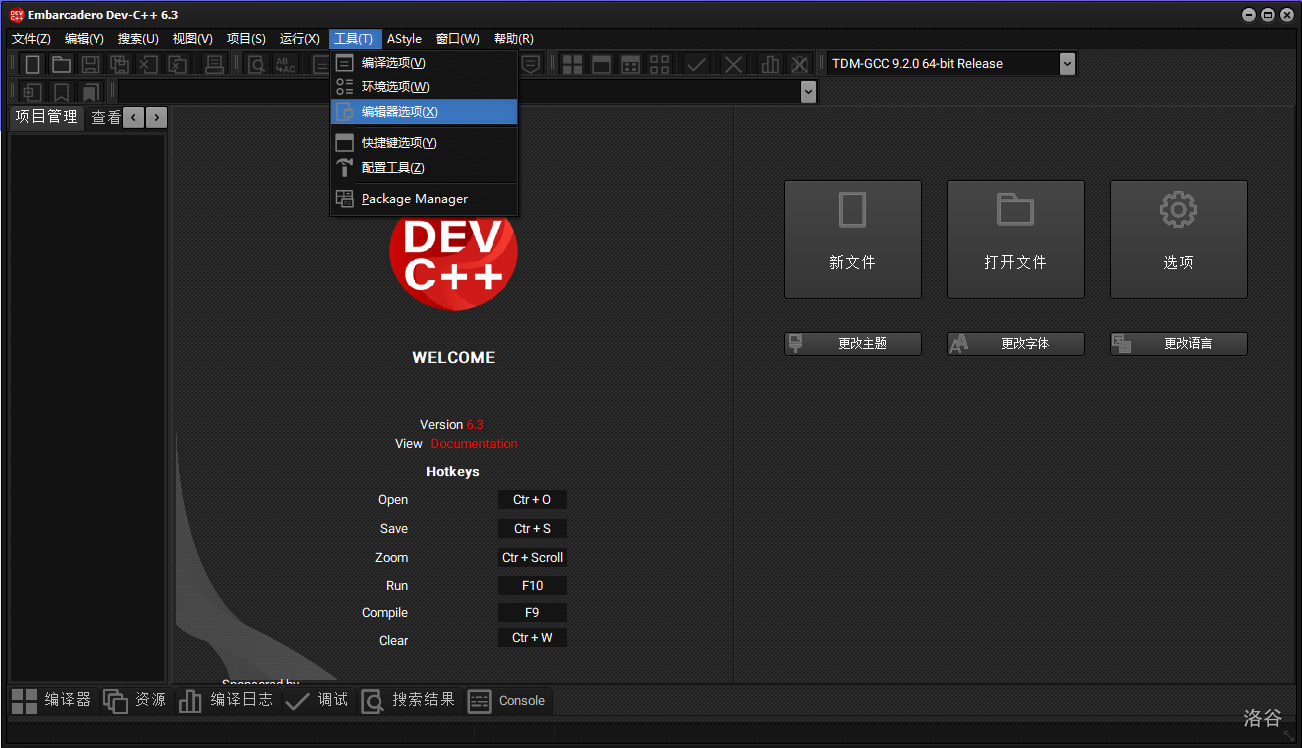Click the right arrow next to sidebar tabs

pyautogui.click(x=156, y=117)
